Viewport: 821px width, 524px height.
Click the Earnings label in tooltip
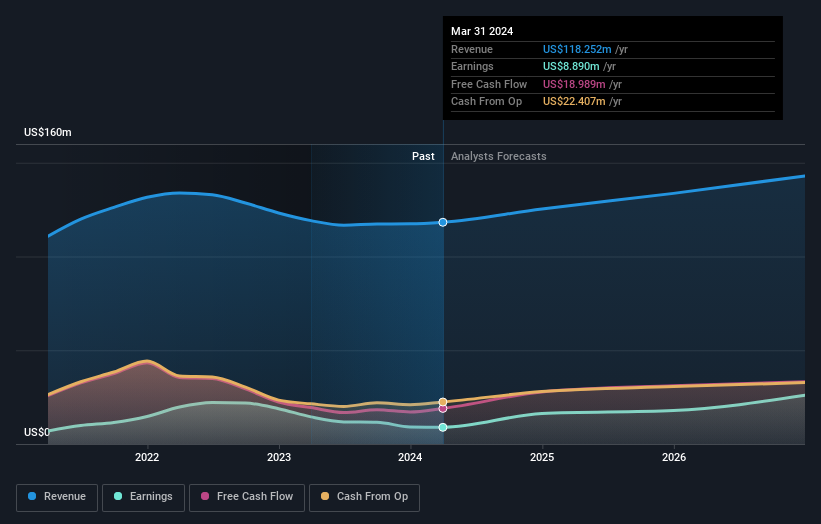(x=472, y=66)
